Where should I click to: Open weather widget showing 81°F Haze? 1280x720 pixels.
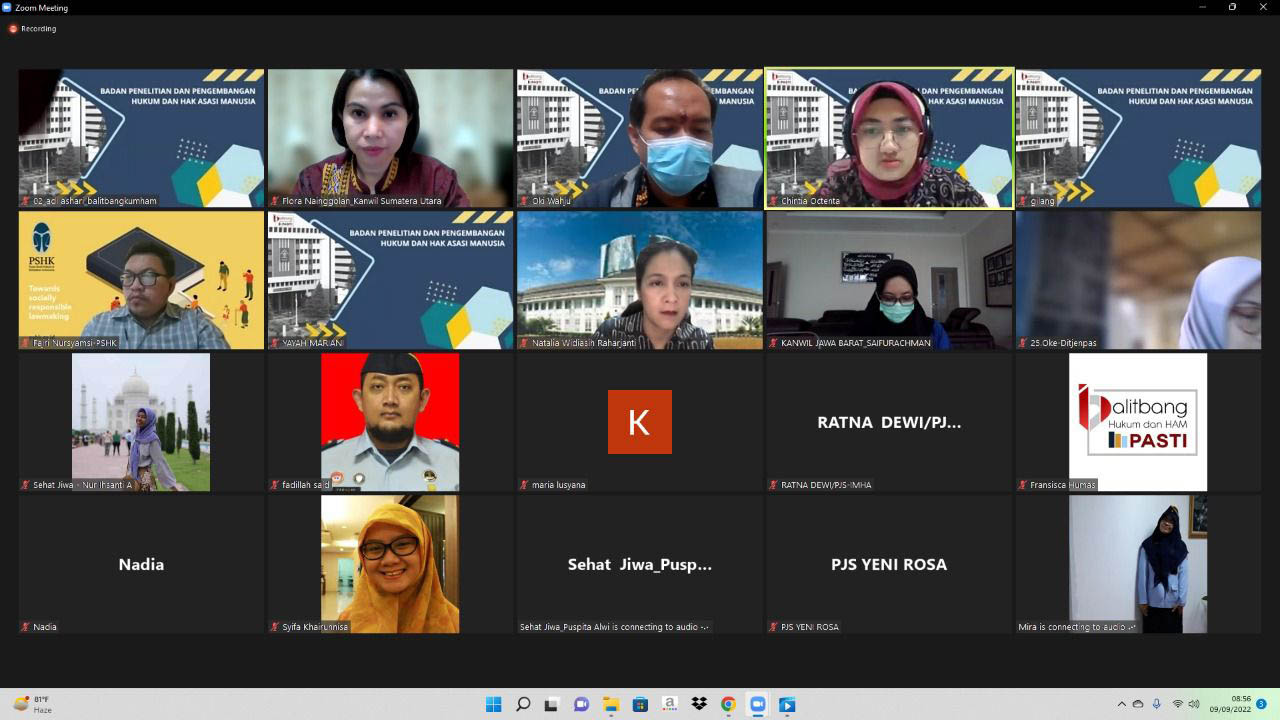point(33,704)
